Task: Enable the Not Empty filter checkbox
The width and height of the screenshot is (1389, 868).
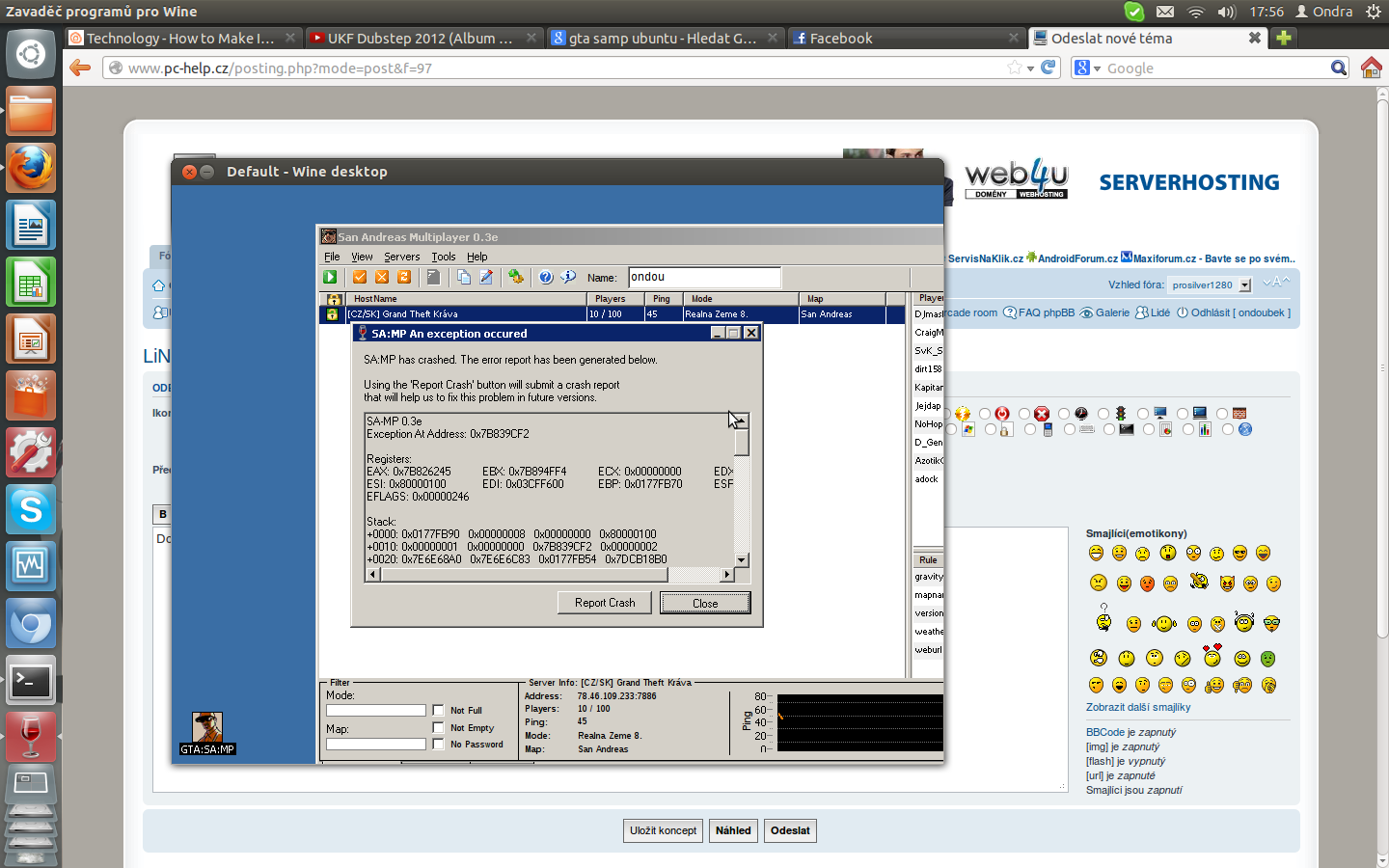Action: [x=439, y=728]
